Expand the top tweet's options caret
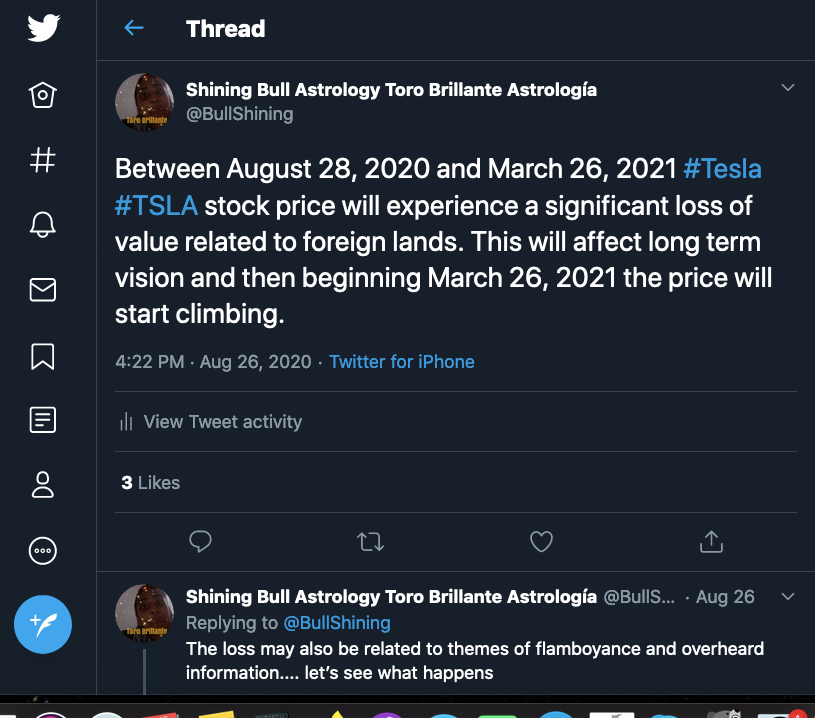The width and height of the screenshot is (815, 718). coord(789,88)
